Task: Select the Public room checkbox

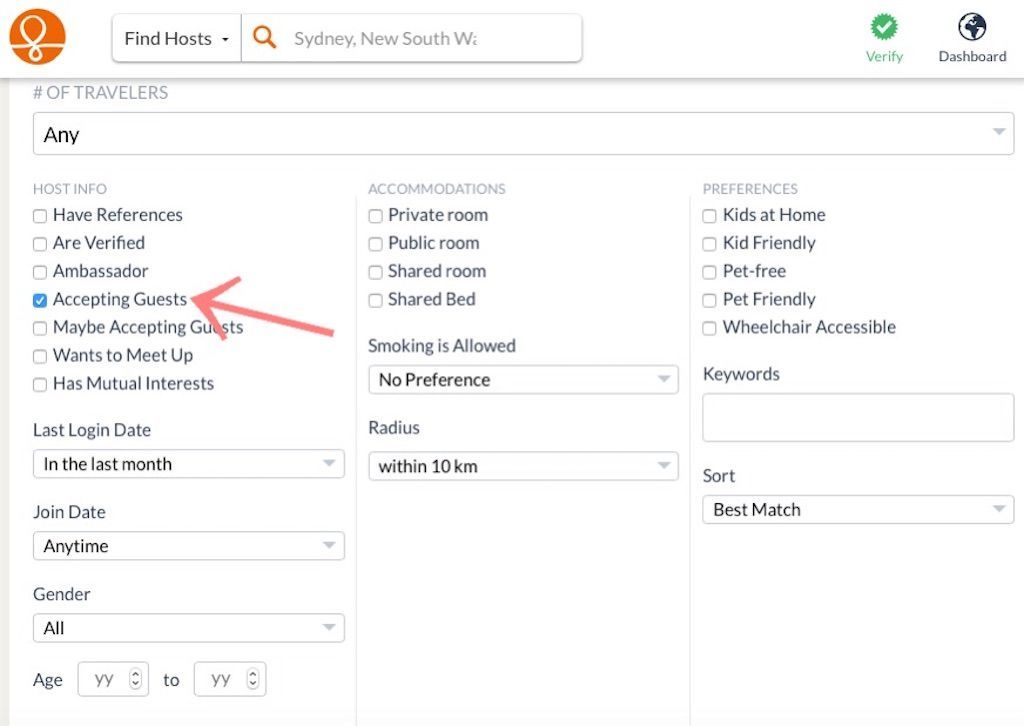Action: pos(376,244)
